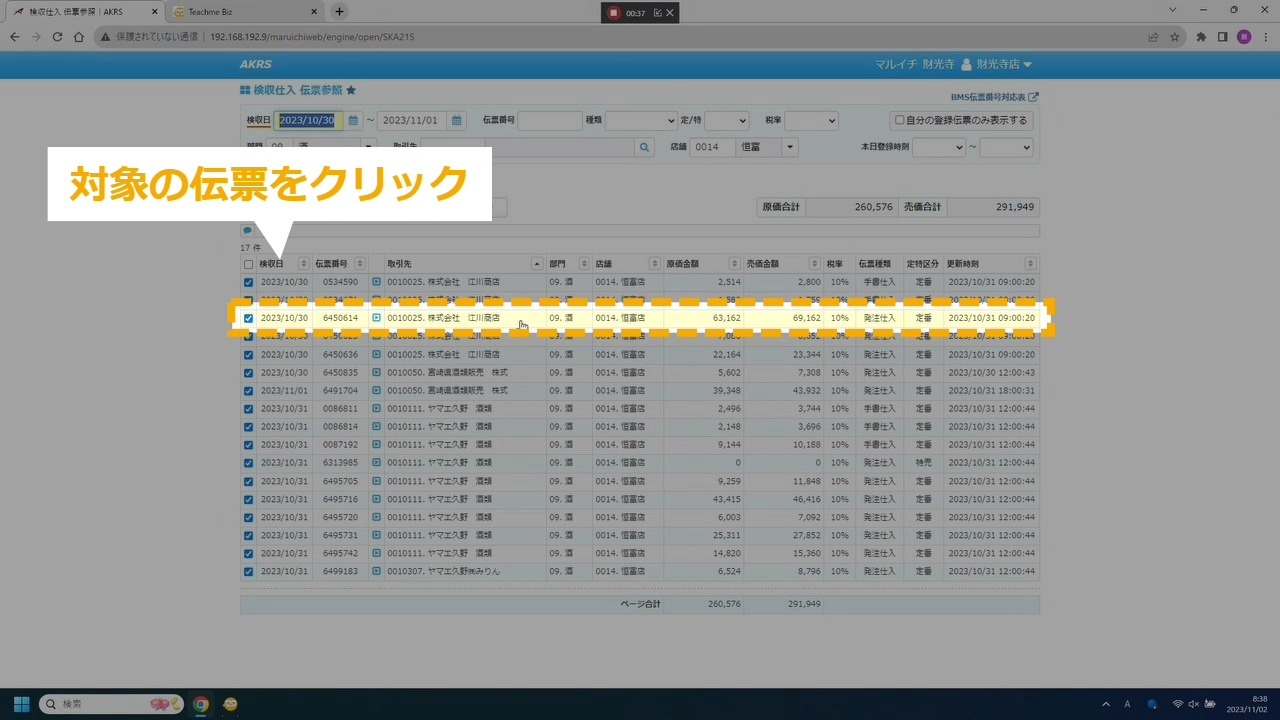Sort table by 伝票番号 column sort icon
Viewport: 1280px width, 720px height.
tap(360, 264)
